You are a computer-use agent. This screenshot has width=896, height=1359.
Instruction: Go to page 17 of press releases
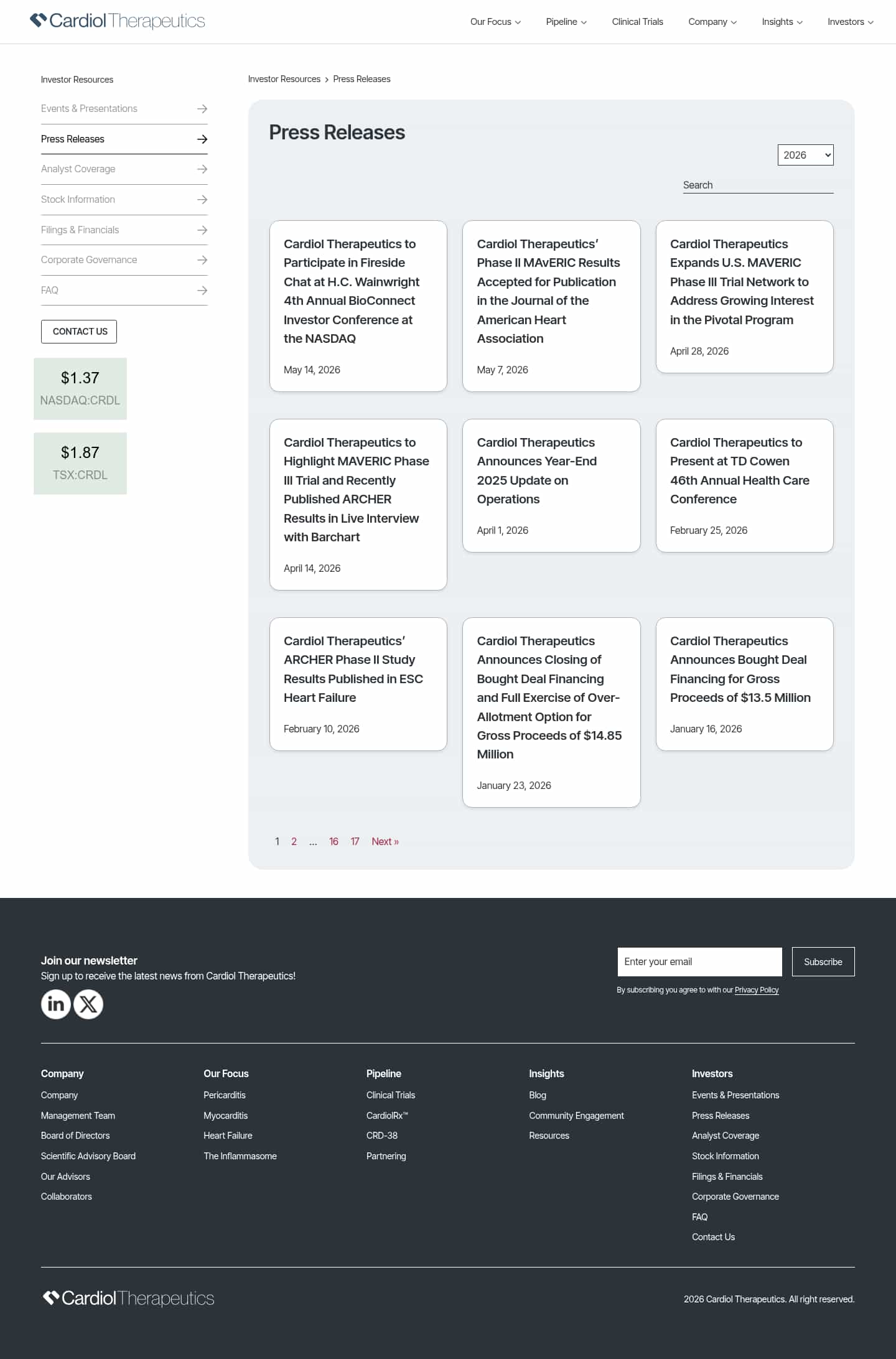355,841
